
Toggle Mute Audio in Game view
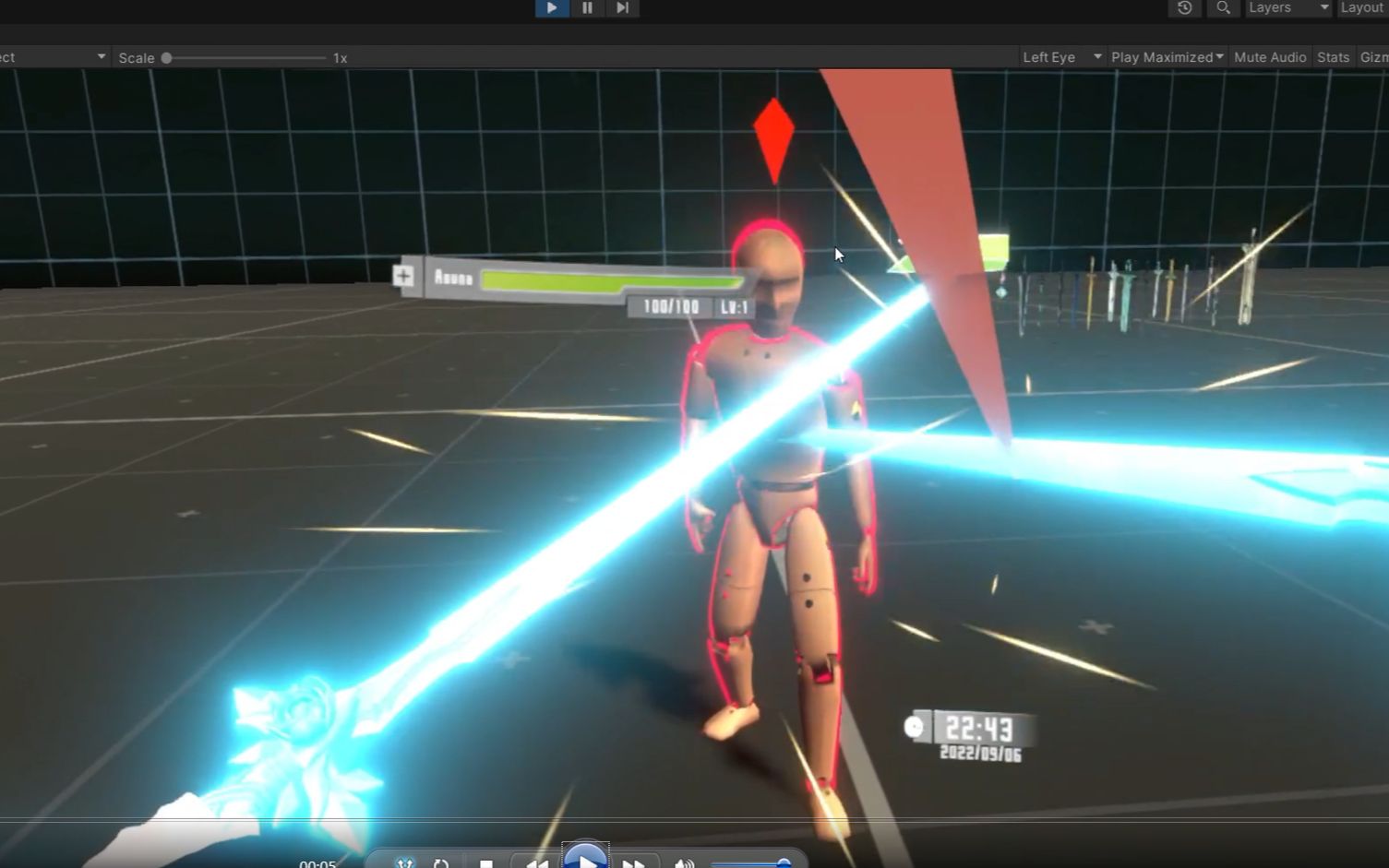1270,57
